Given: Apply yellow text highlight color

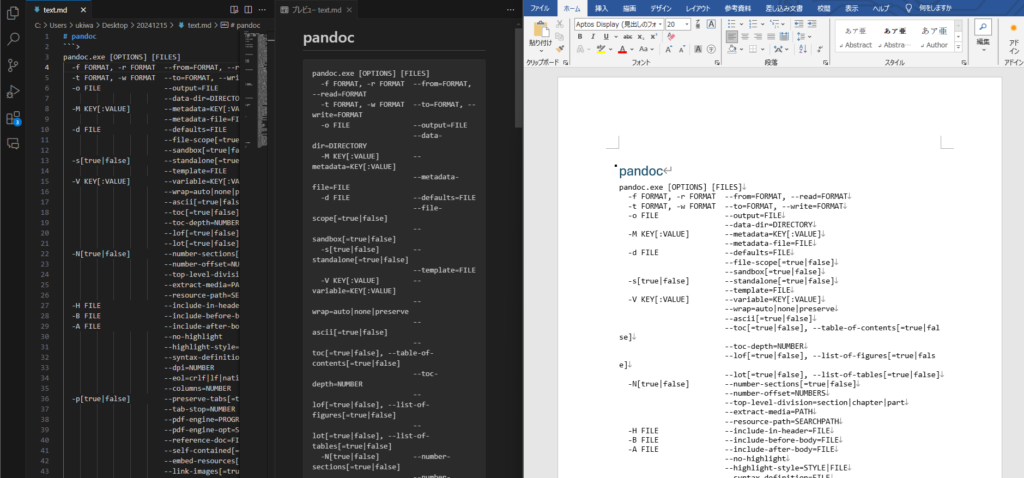Looking at the screenshot, I should [x=601, y=49].
